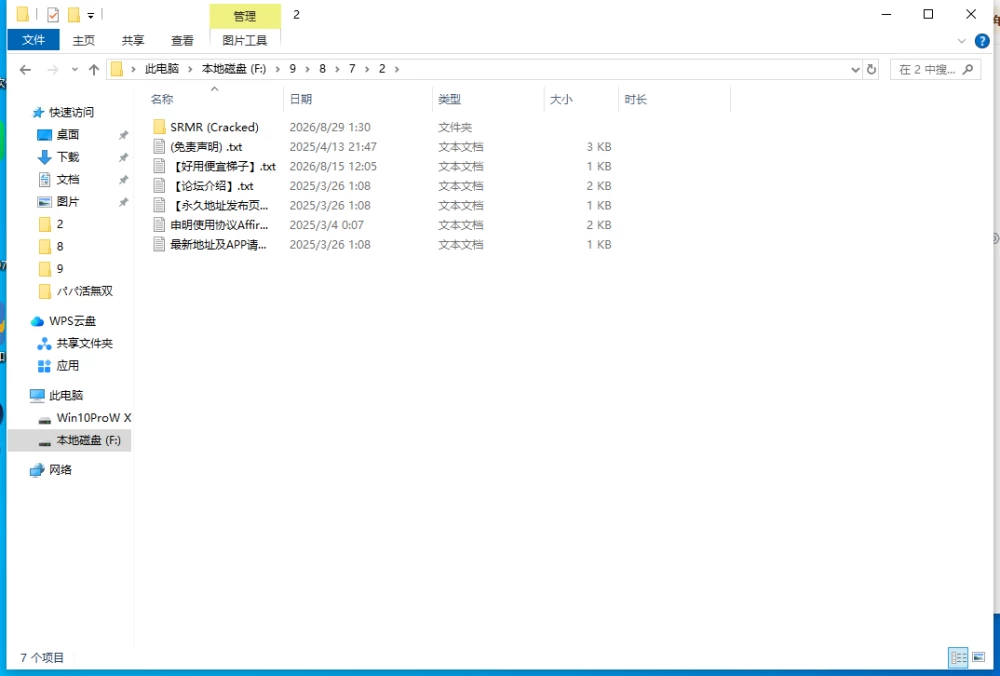Viewport: 1000px width, 676px height.
Task: Click the Properties quick access toolbar icon
Action: point(53,15)
